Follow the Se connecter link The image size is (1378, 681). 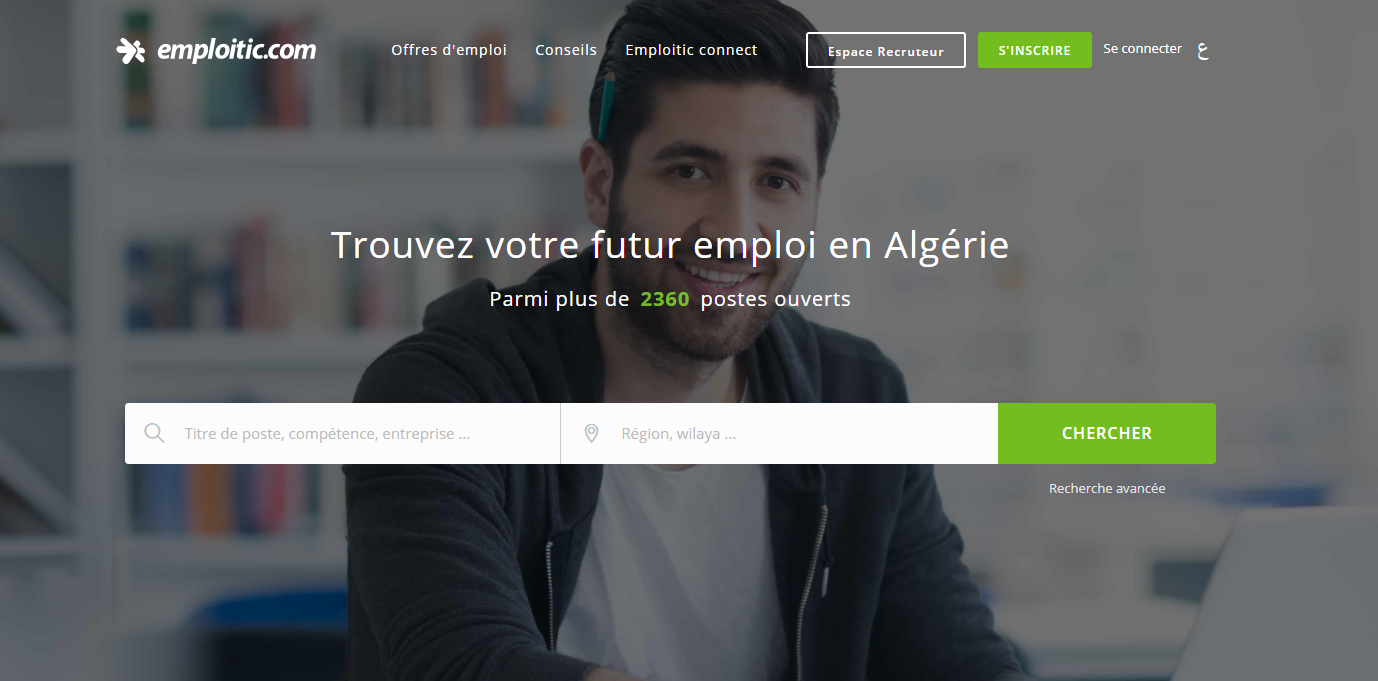pyautogui.click(x=1142, y=48)
